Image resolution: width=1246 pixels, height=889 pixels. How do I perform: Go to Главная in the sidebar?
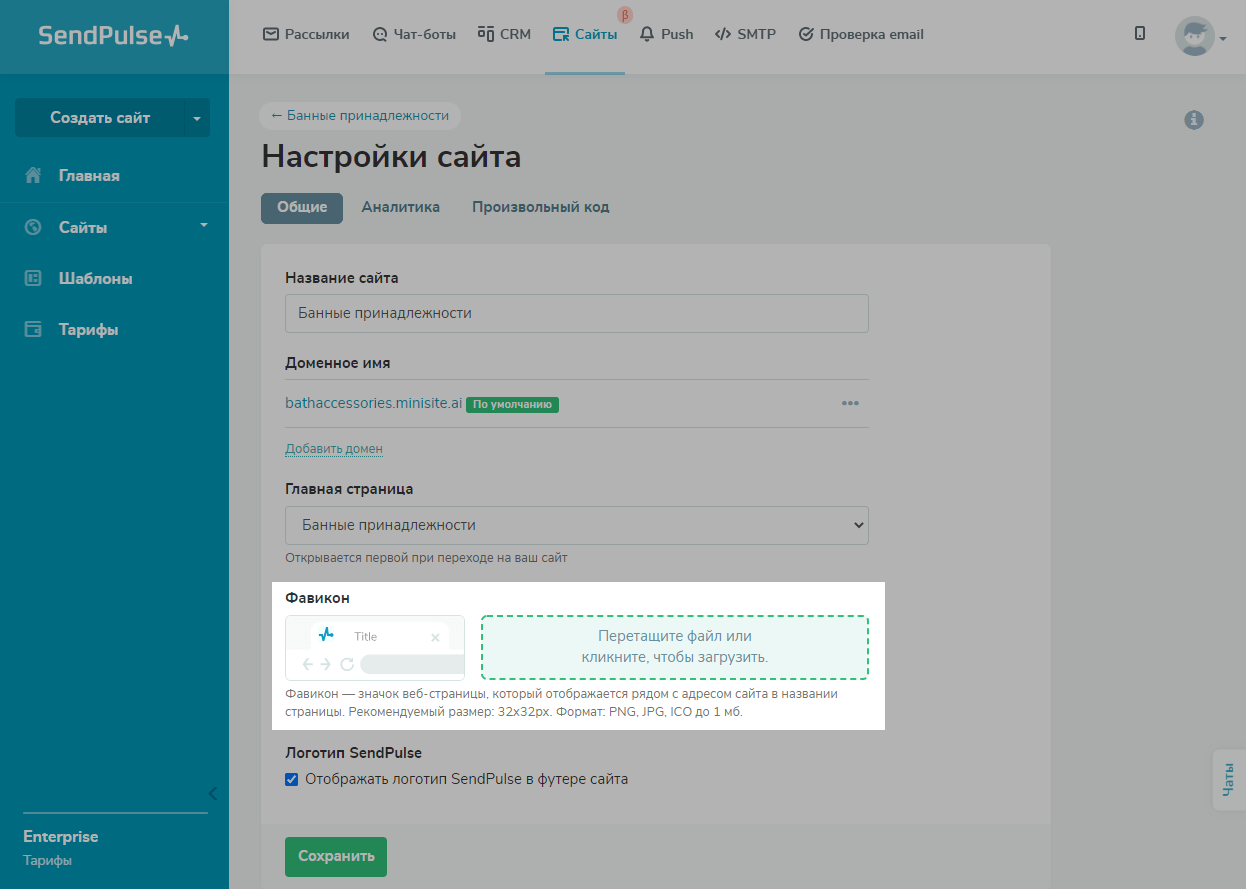(x=89, y=176)
